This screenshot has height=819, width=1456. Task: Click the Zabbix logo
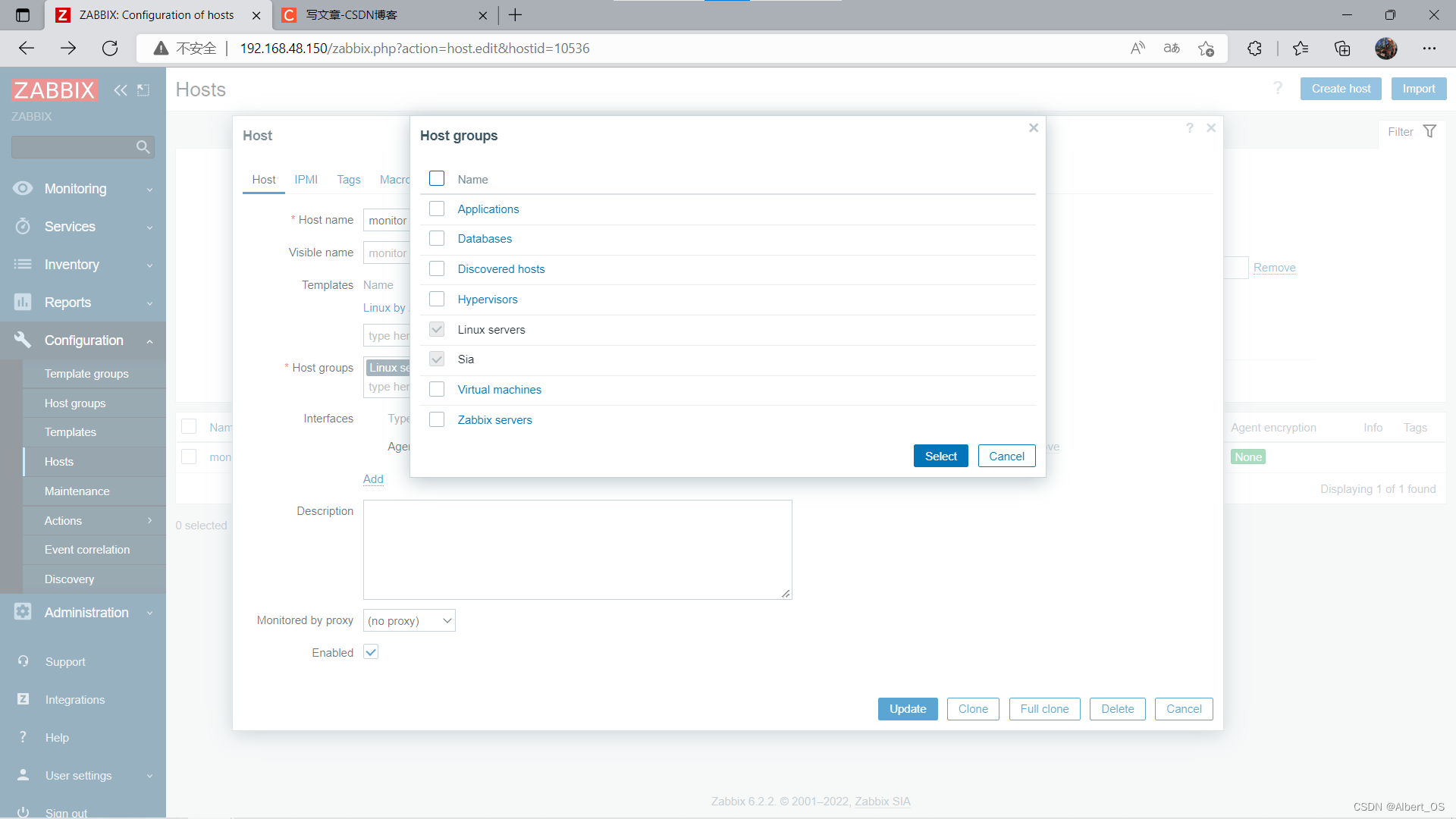point(55,90)
